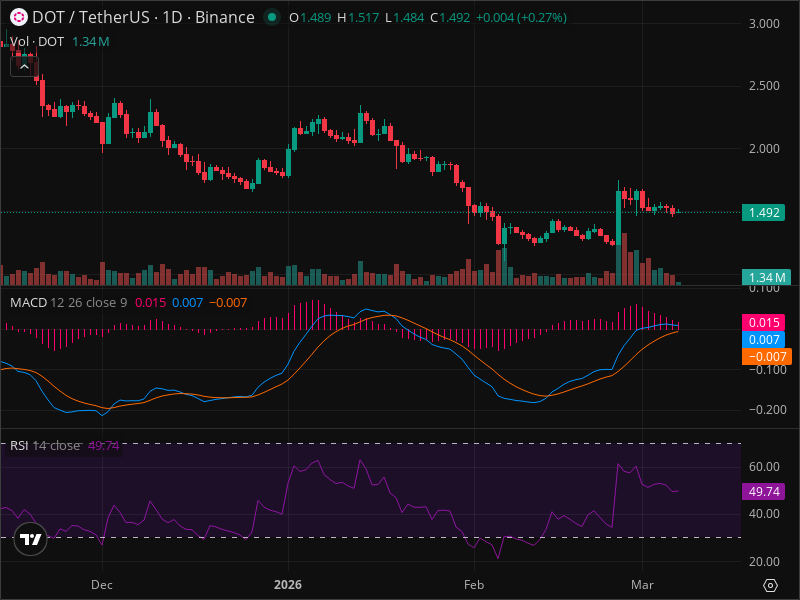Click the 3.000 price scale label
Screen dimensions: 800x600
[x=764, y=23]
